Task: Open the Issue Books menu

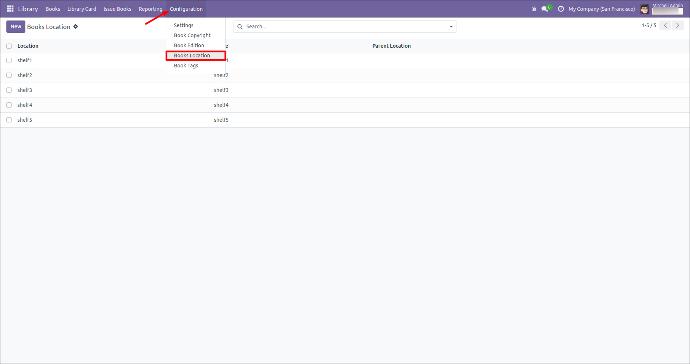Action: tap(117, 9)
